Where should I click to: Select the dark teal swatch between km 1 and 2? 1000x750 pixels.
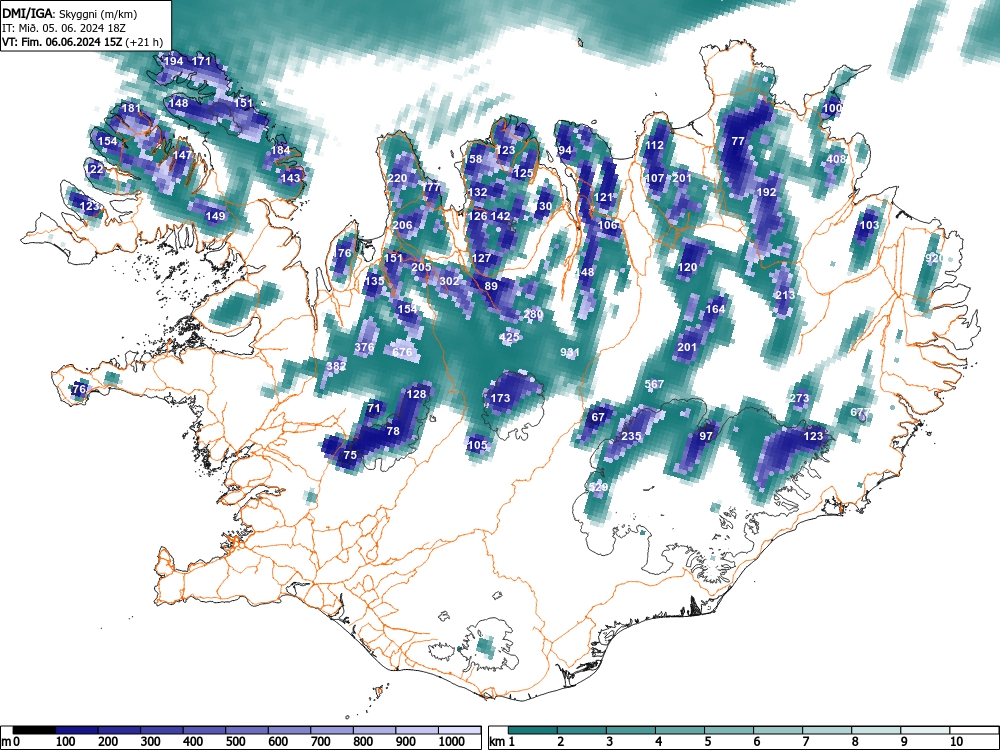(533, 730)
